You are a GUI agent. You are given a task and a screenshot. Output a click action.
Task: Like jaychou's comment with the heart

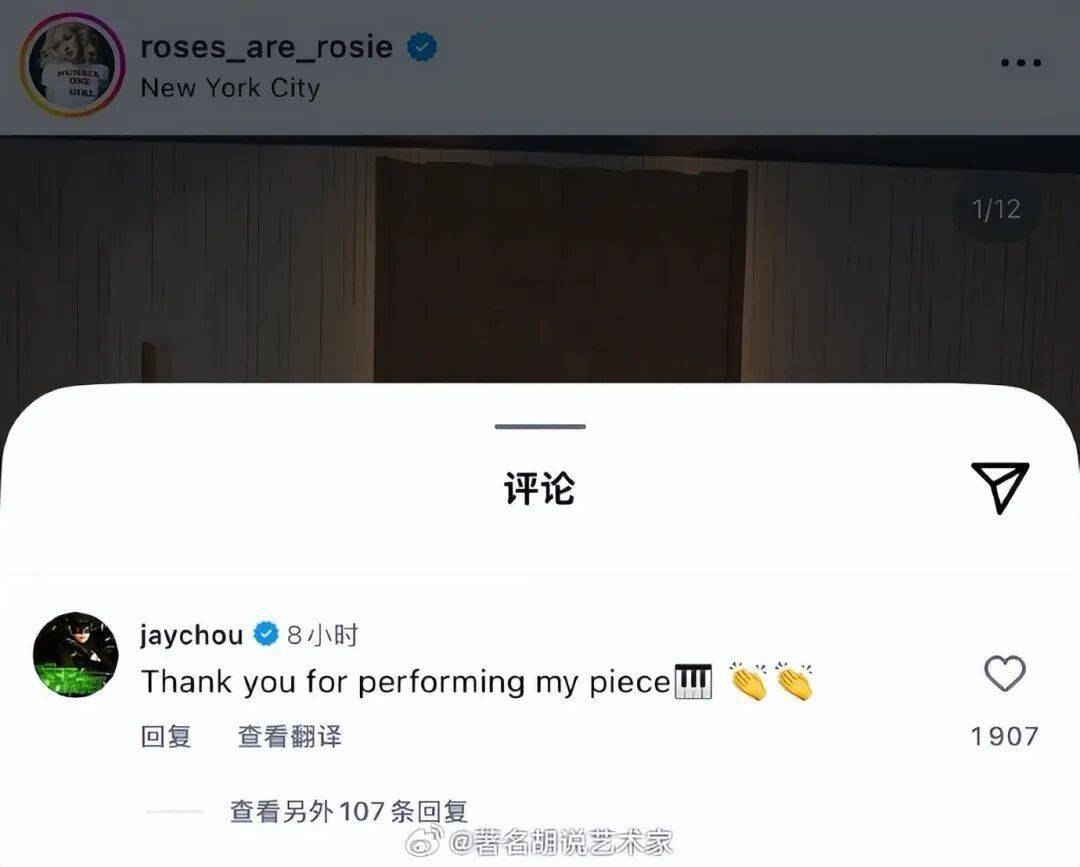click(1005, 673)
